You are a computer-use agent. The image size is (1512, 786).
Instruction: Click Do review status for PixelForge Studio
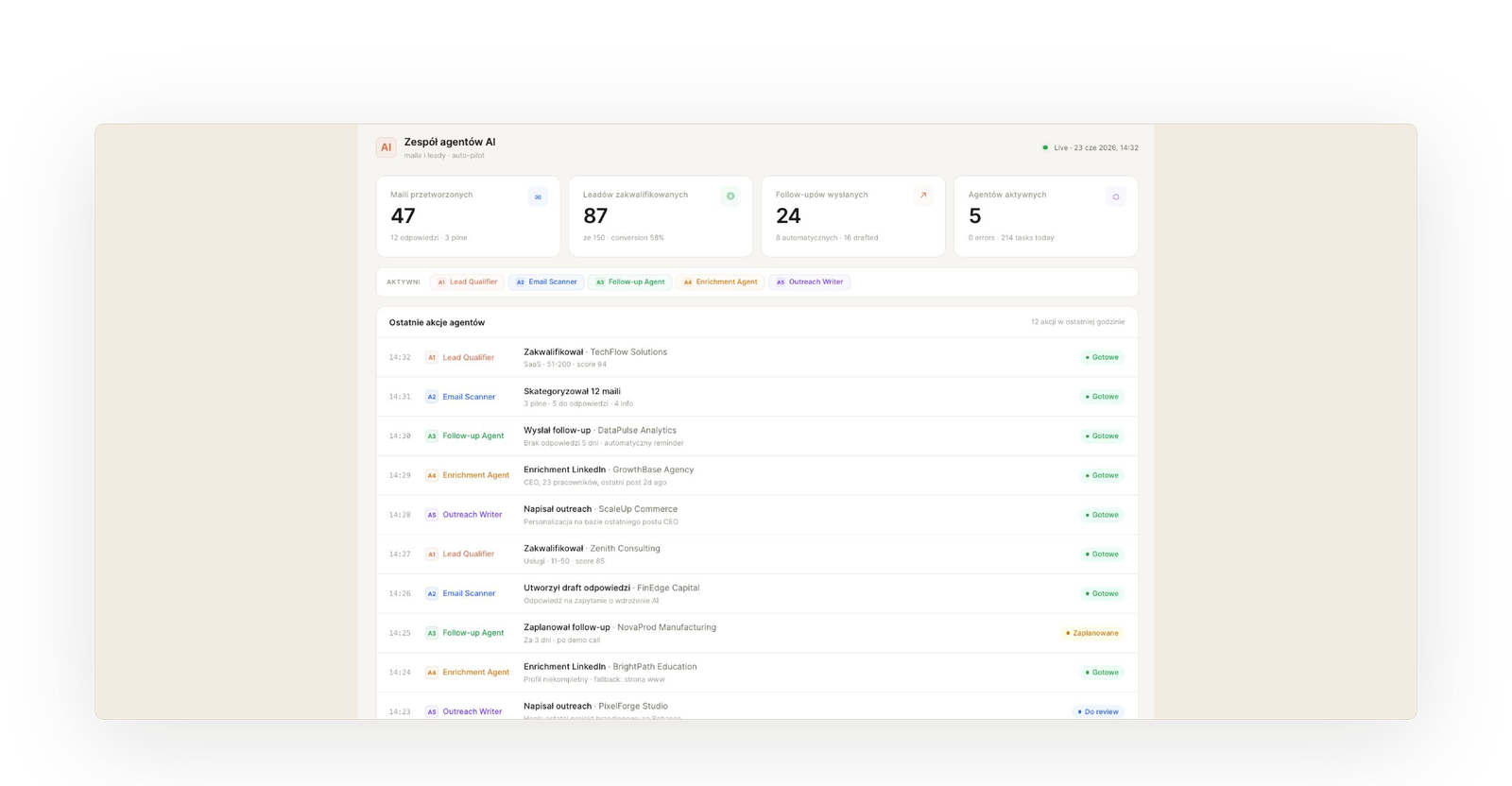(x=1098, y=711)
